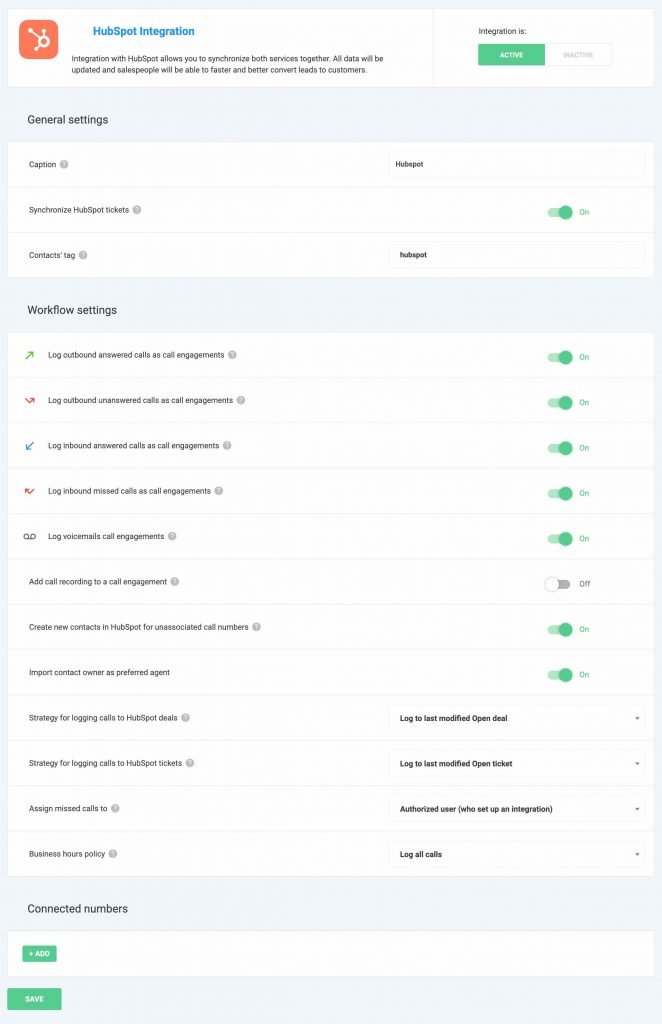Click inside the Caption text field

(516, 165)
